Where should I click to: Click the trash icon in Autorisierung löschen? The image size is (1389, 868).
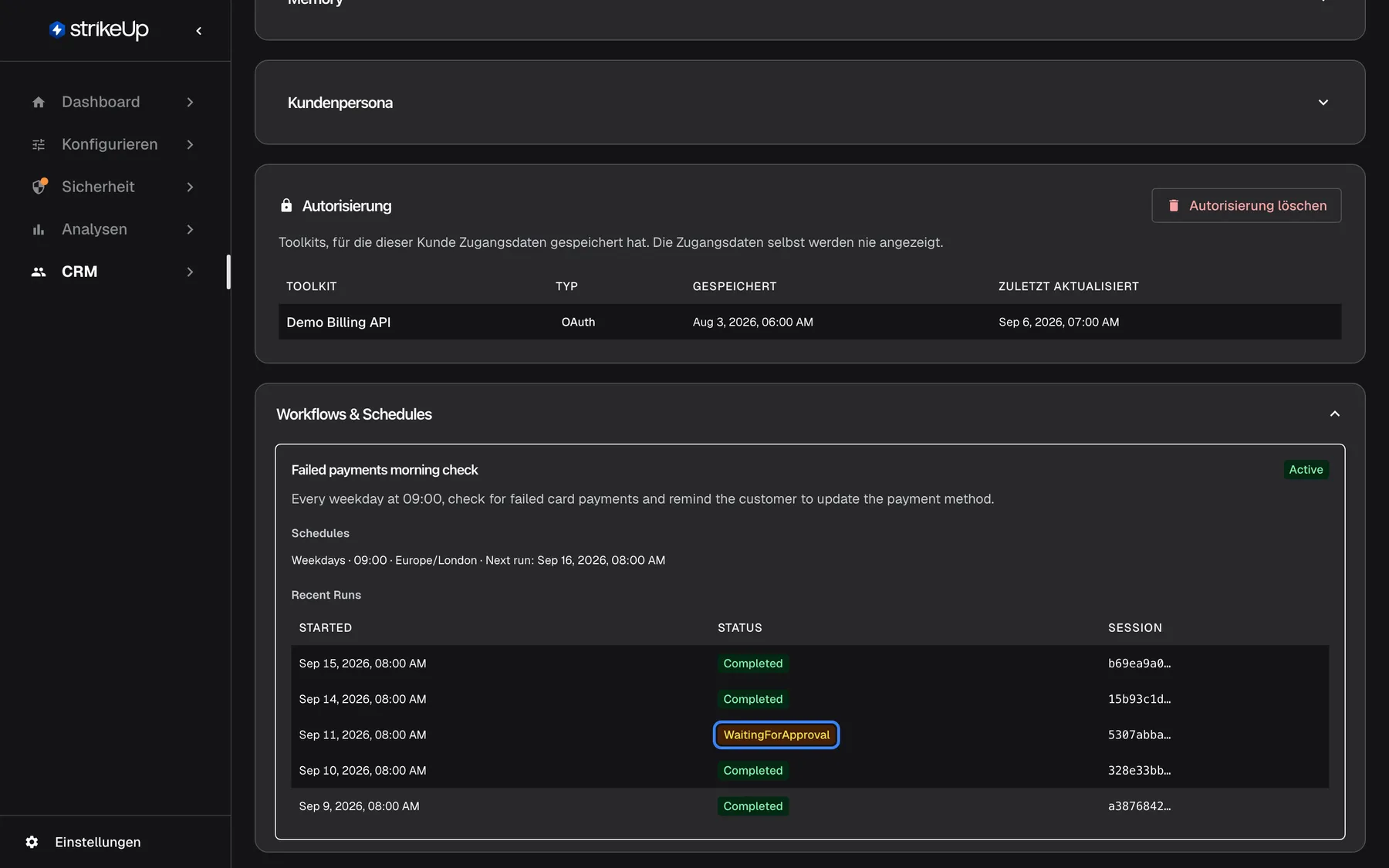pyautogui.click(x=1174, y=205)
